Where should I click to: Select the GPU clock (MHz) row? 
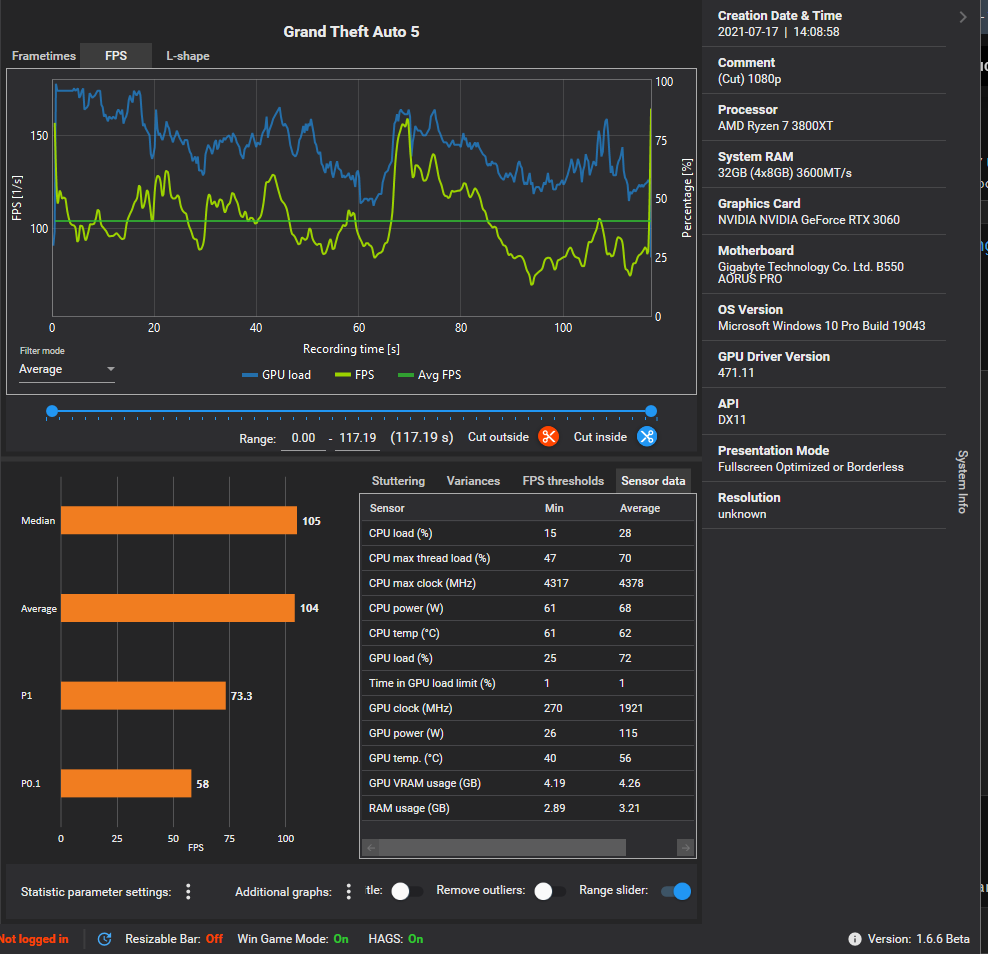(x=527, y=708)
